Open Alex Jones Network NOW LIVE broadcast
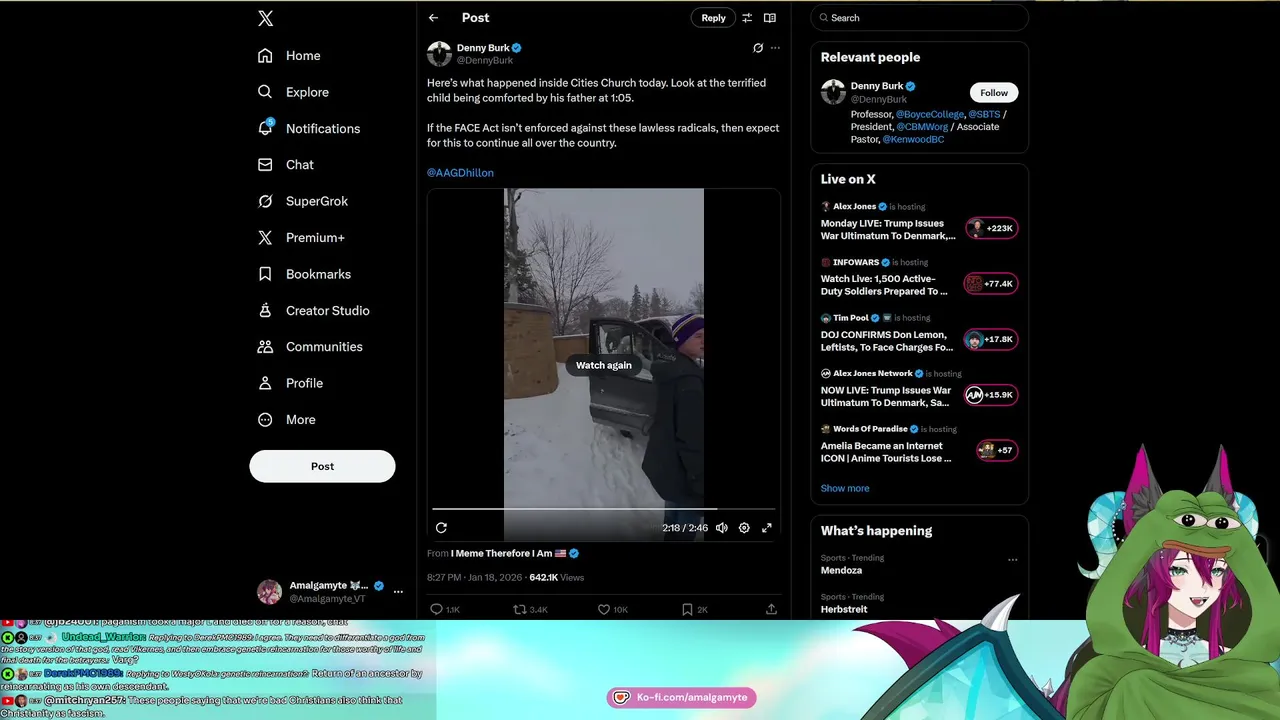 [886, 397]
